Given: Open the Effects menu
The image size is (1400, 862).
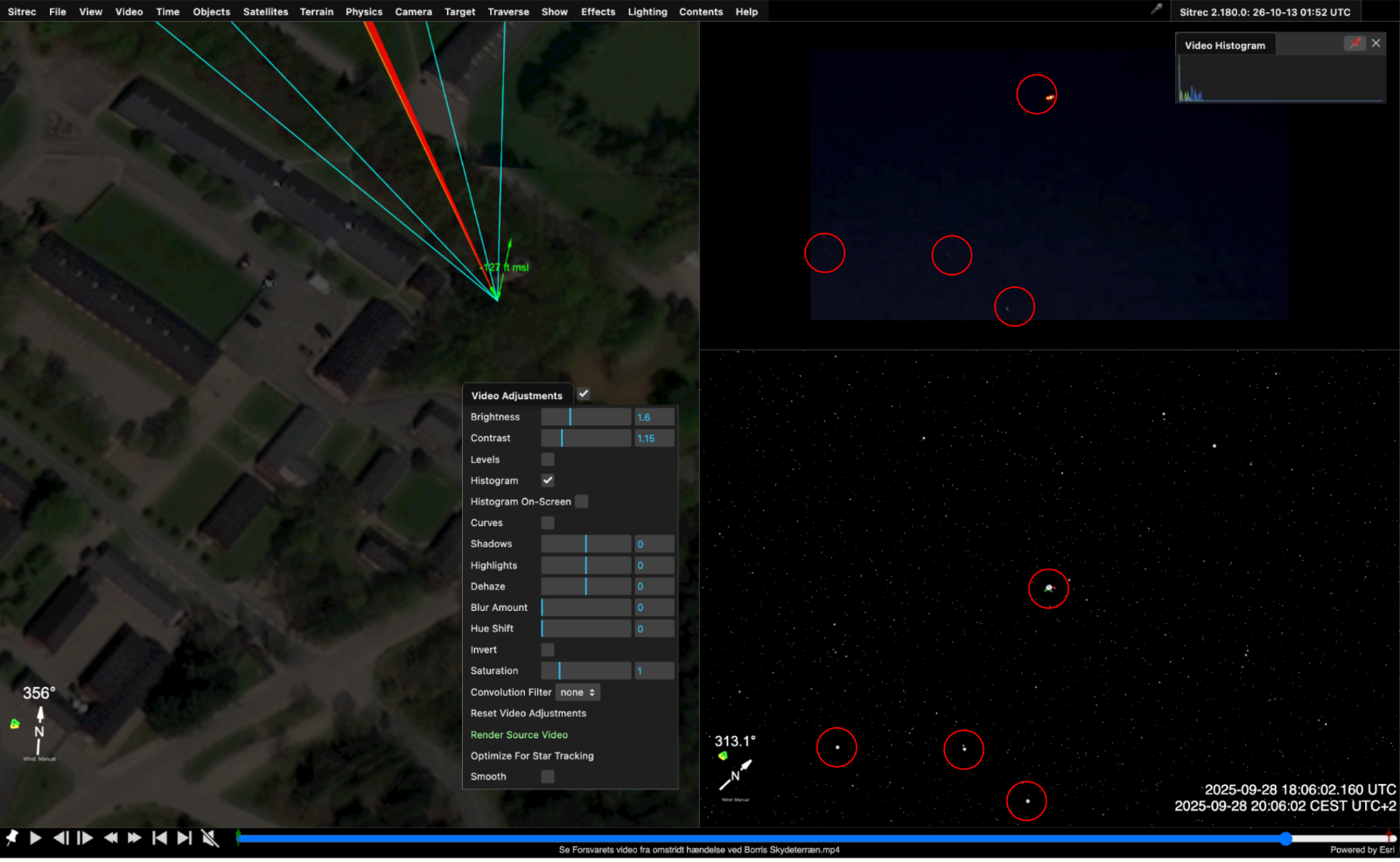Looking at the screenshot, I should 598,11.
